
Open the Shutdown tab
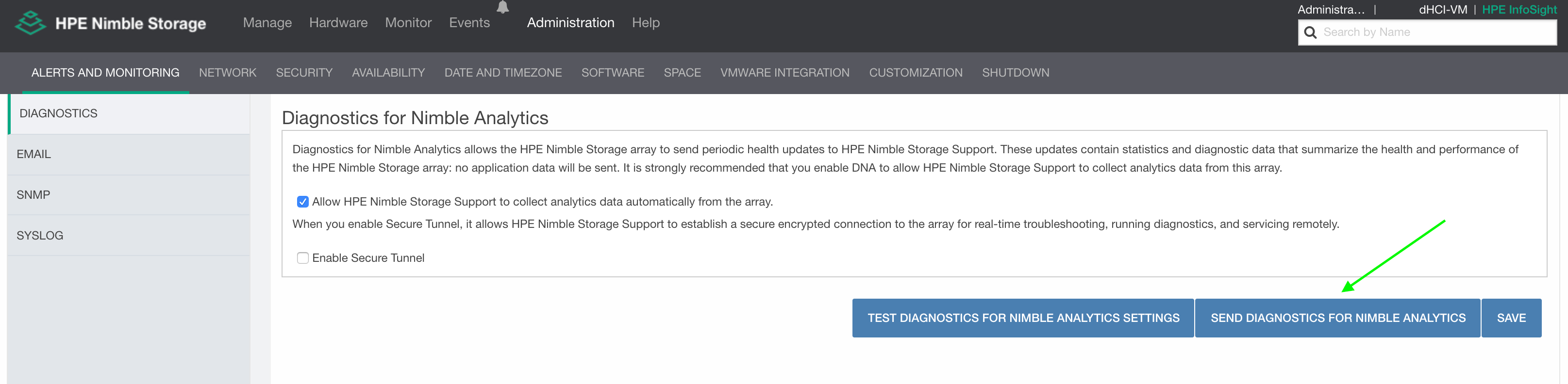coord(1015,72)
